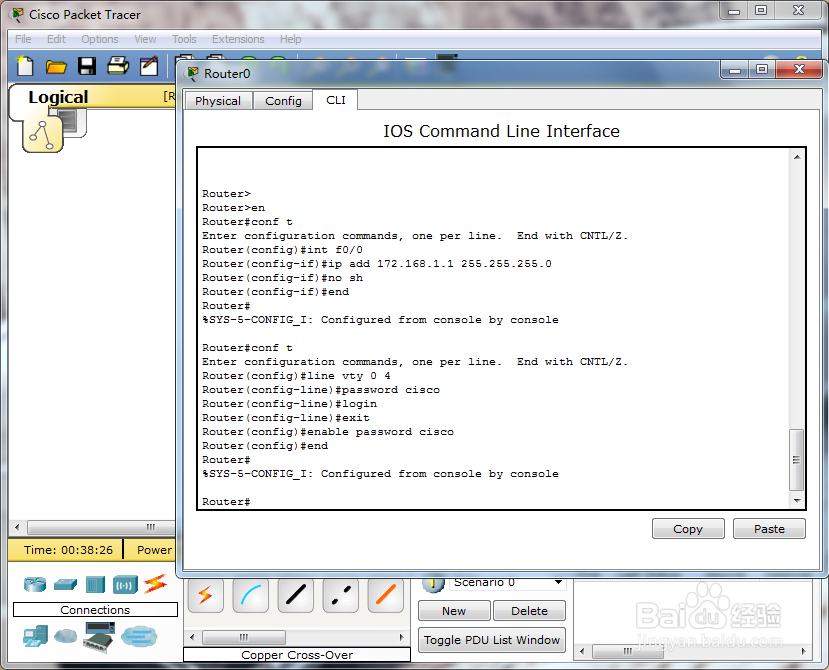Click the connections list right scroll arrow
Image resolution: width=829 pixels, height=670 pixels.
[x=401, y=637]
